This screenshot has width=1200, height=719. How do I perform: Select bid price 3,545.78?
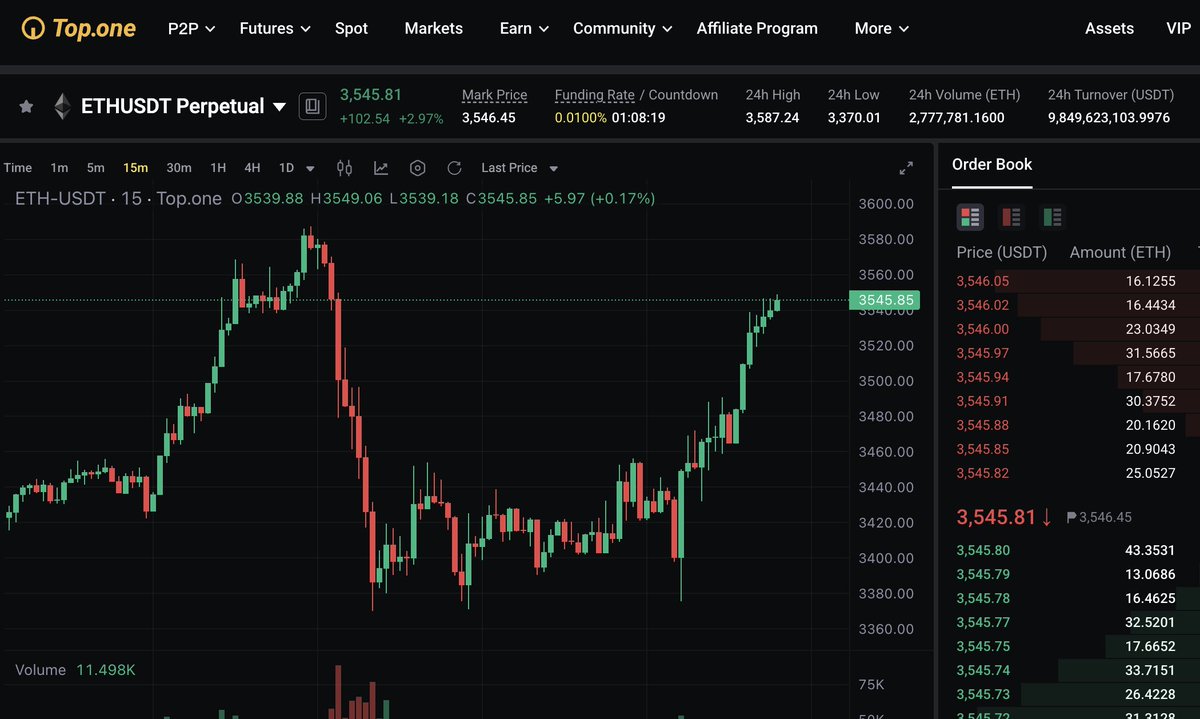click(x=983, y=598)
